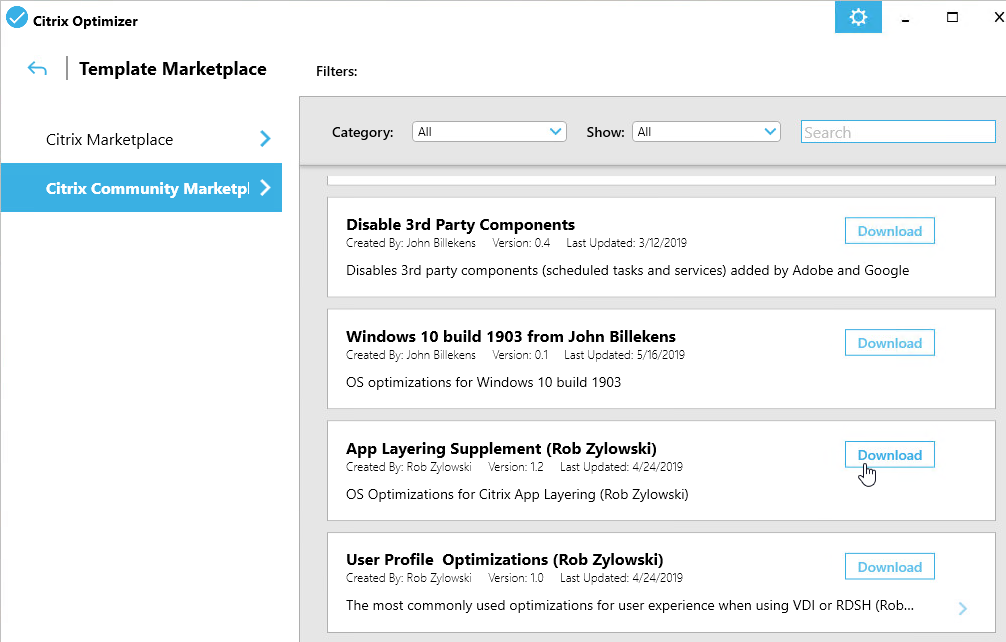Download Disable 3rd Party Components template

click(x=889, y=231)
